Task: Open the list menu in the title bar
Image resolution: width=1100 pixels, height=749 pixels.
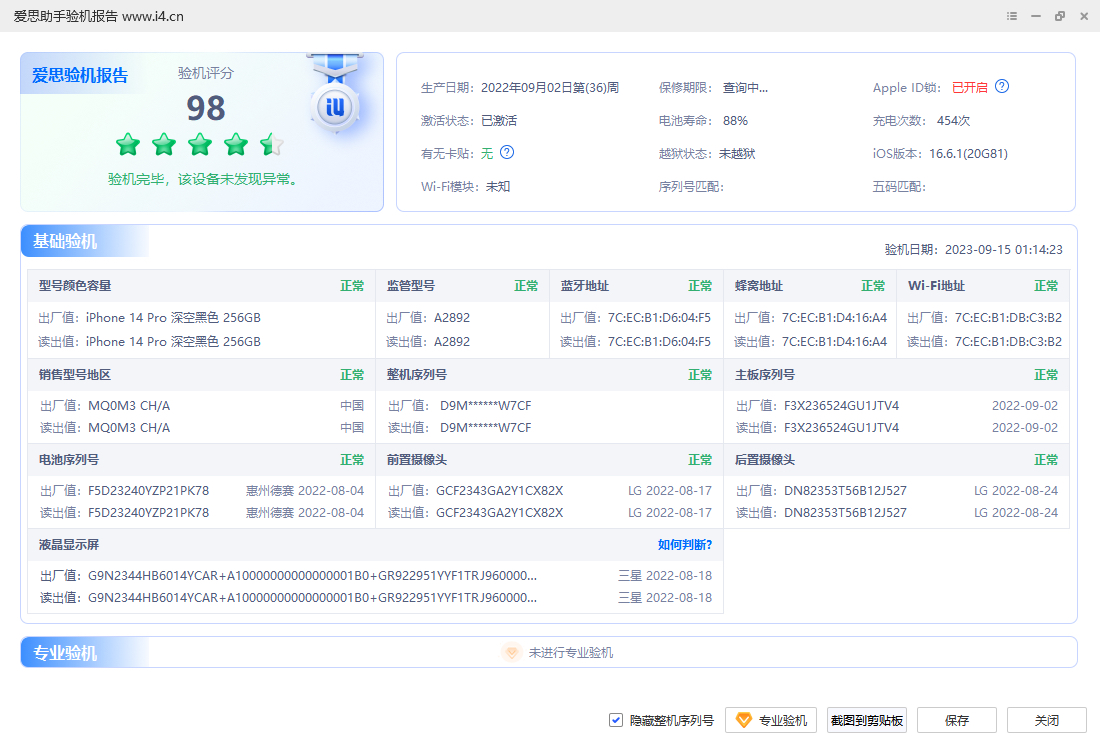Action: point(1011,16)
